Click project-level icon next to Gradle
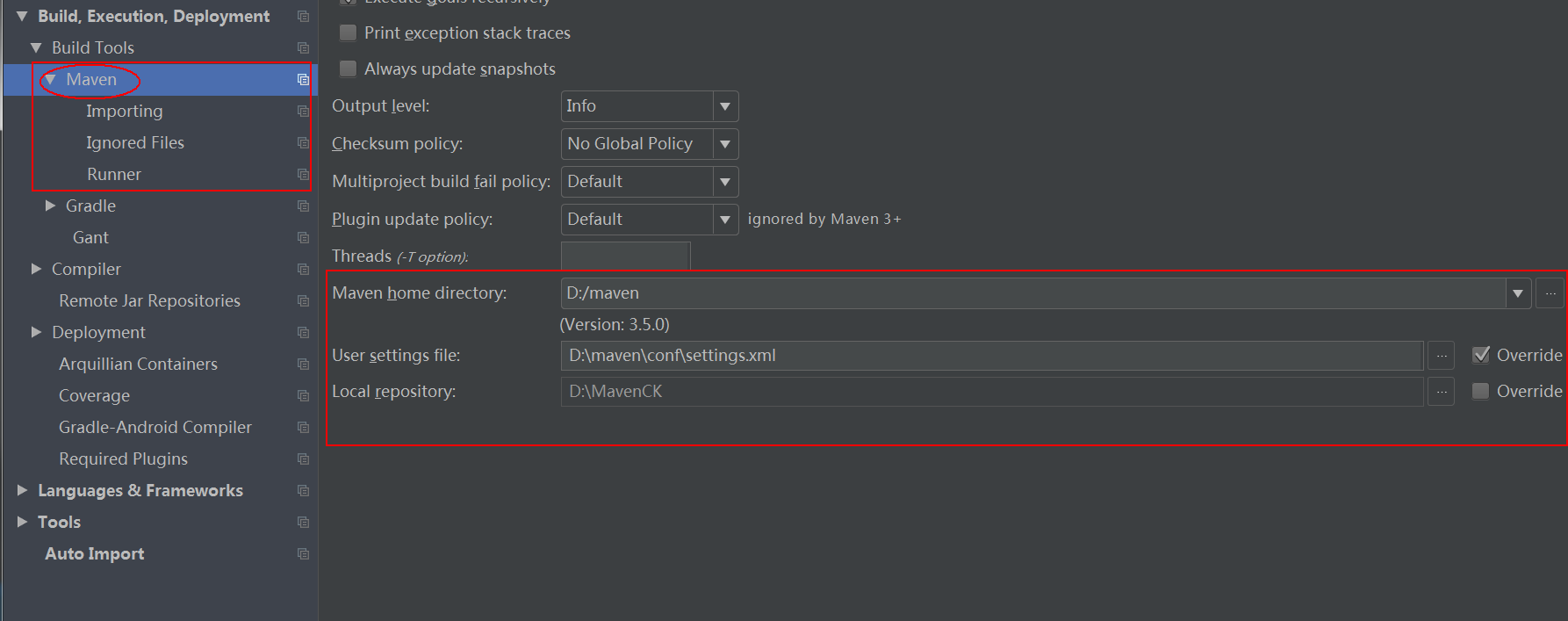This screenshot has width=1568, height=621. coord(303,206)
